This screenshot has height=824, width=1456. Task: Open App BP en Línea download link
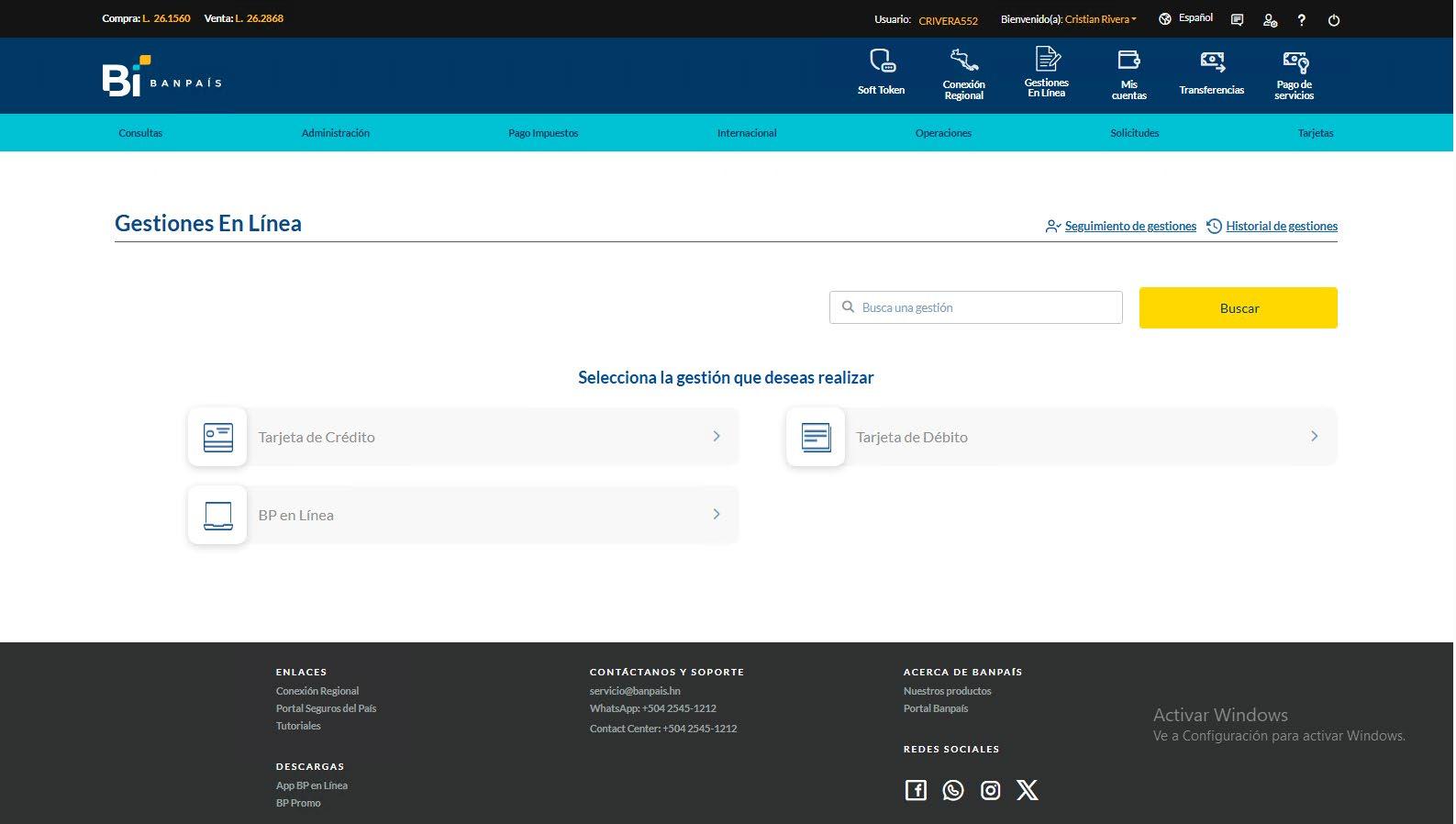click(312, 785)
